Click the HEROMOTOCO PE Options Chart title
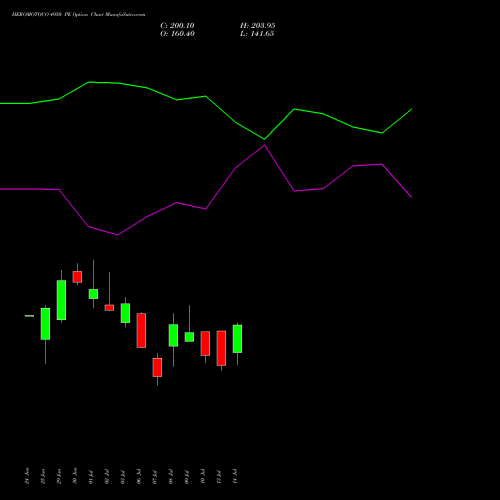Viewport: 500px width, 500px height. click(78, 15)
